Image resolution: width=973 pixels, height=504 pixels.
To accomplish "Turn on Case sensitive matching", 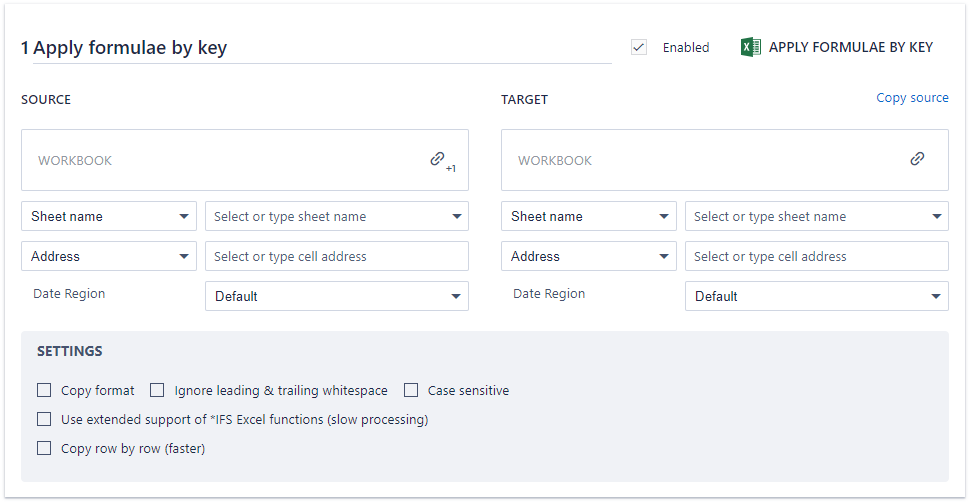I will pyautogui.click(x=411, y=390).
